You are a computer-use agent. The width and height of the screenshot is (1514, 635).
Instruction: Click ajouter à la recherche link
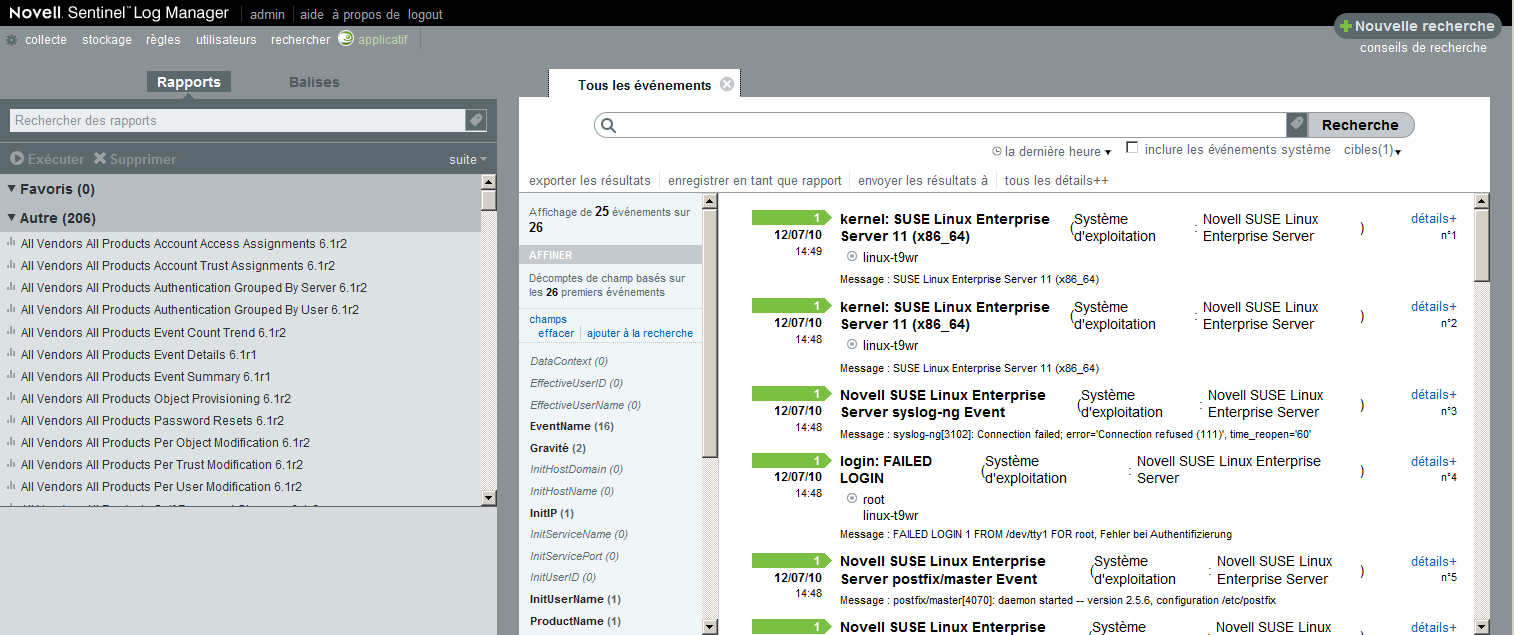click(640, 333)
